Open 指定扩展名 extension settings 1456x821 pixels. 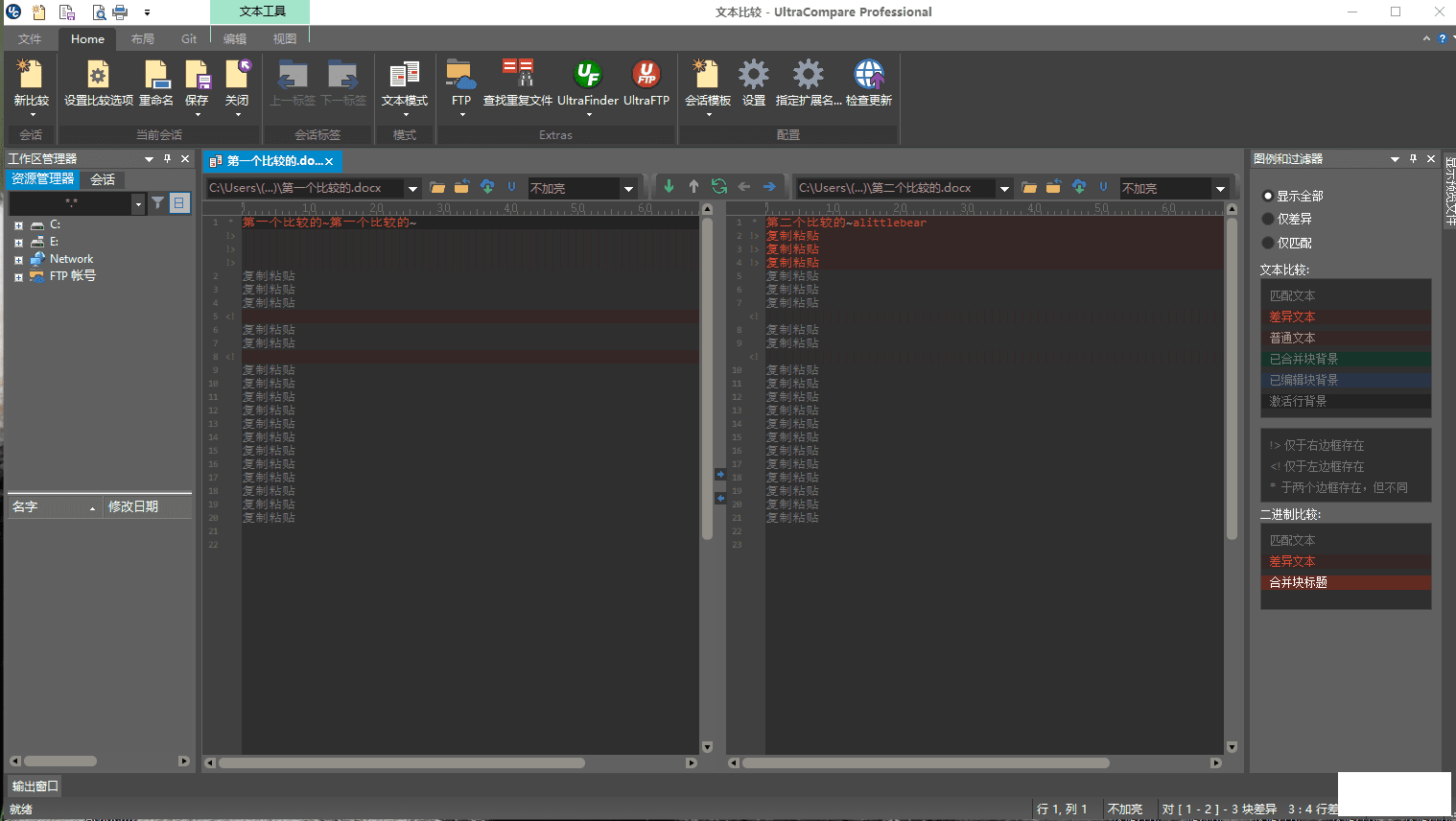(808, 75)
